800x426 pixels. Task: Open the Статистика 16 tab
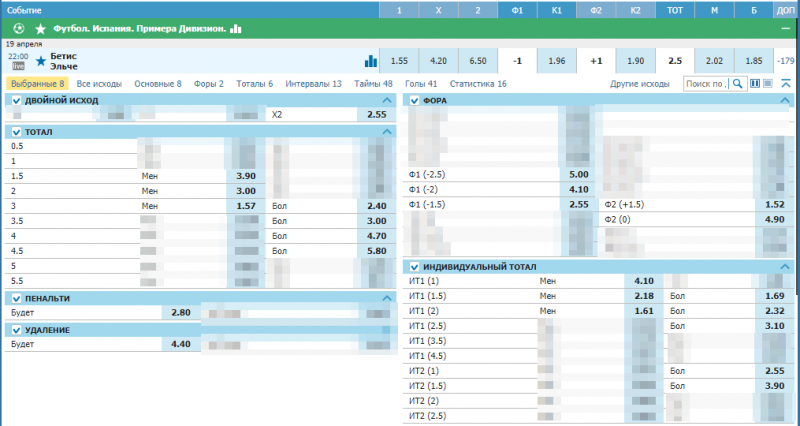click(x=478, y=84)
